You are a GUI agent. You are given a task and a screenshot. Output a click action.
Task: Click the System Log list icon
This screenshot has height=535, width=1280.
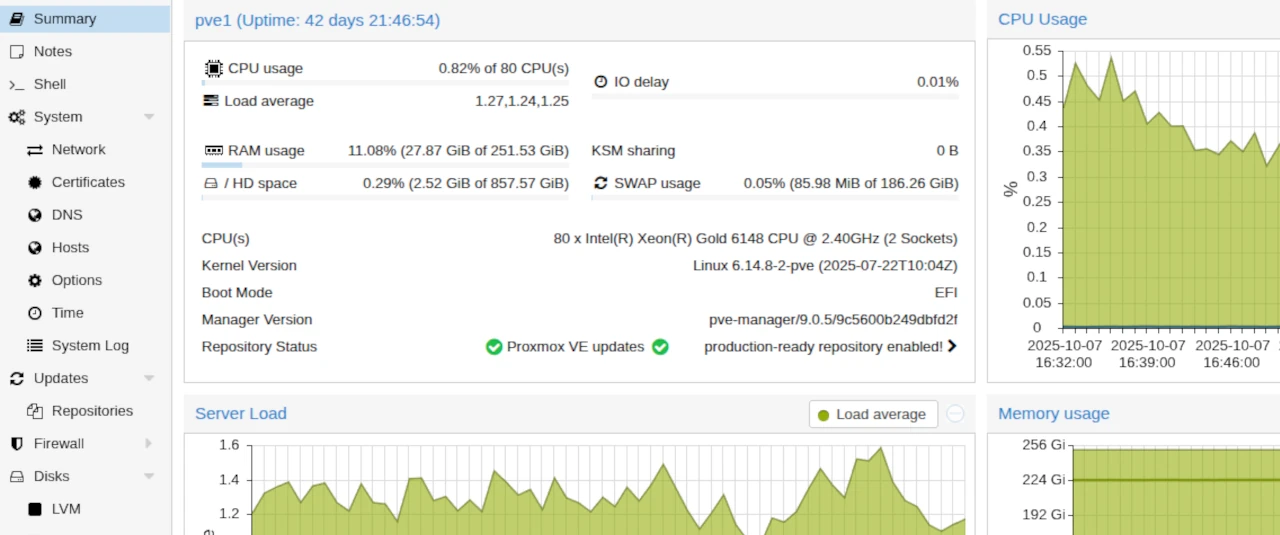[x=35, y=346]
